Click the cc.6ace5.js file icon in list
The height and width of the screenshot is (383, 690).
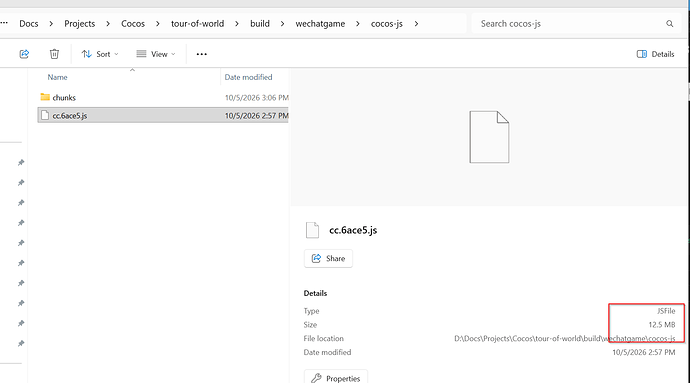click(x=44, y=115)
